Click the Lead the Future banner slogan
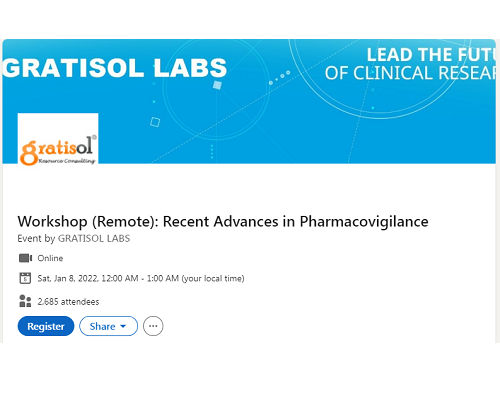 (411, 64)
